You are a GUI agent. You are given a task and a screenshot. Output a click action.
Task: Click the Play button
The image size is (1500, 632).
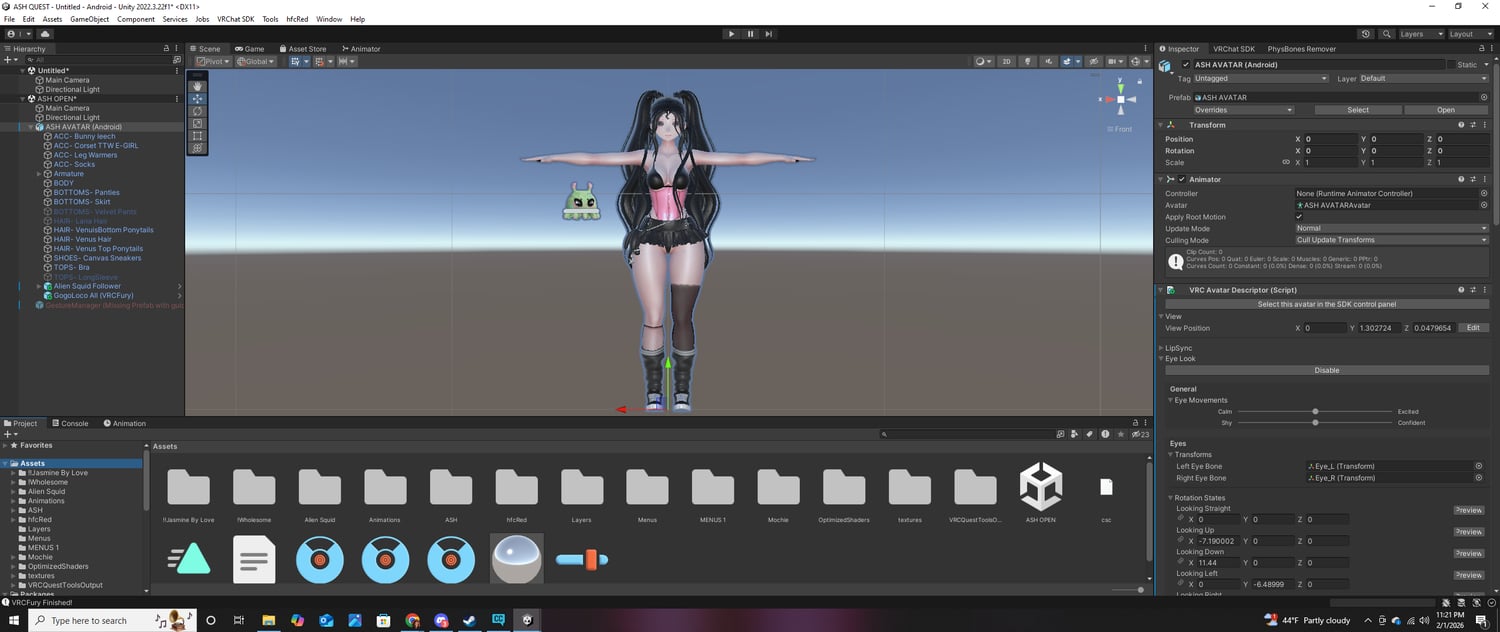[x=732, y=34]
